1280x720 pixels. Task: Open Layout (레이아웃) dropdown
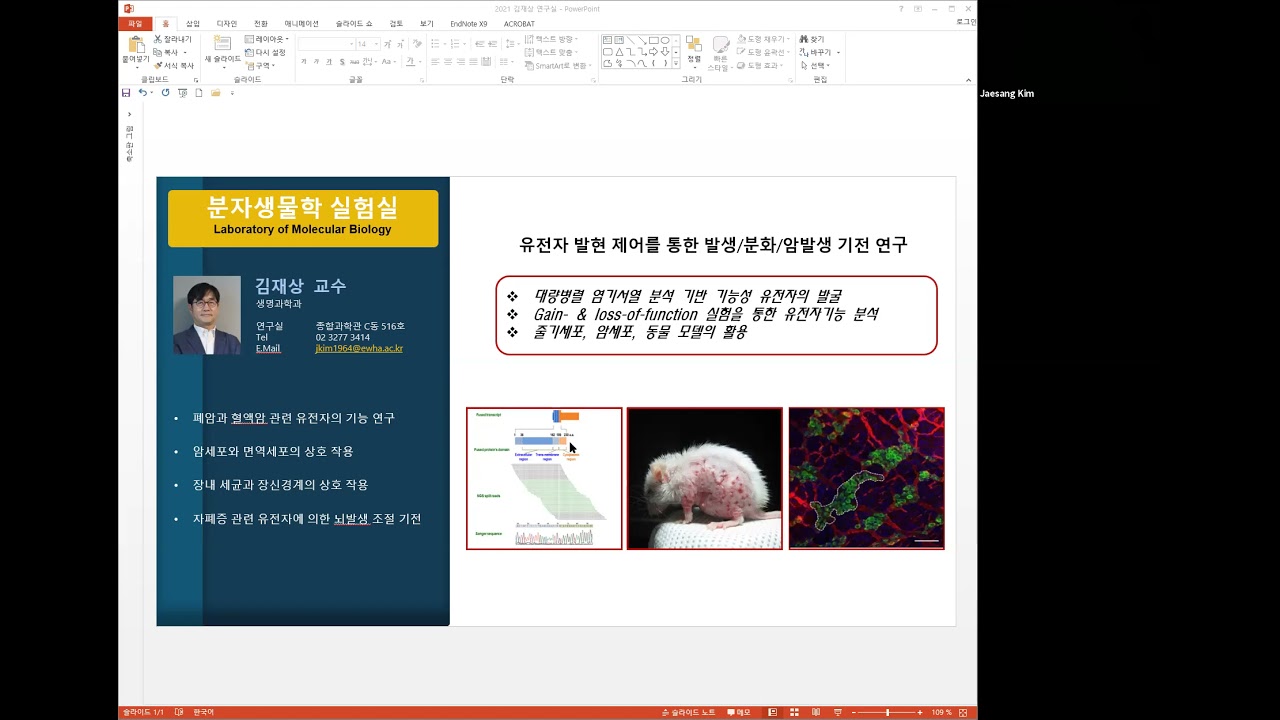pos(267,39)
